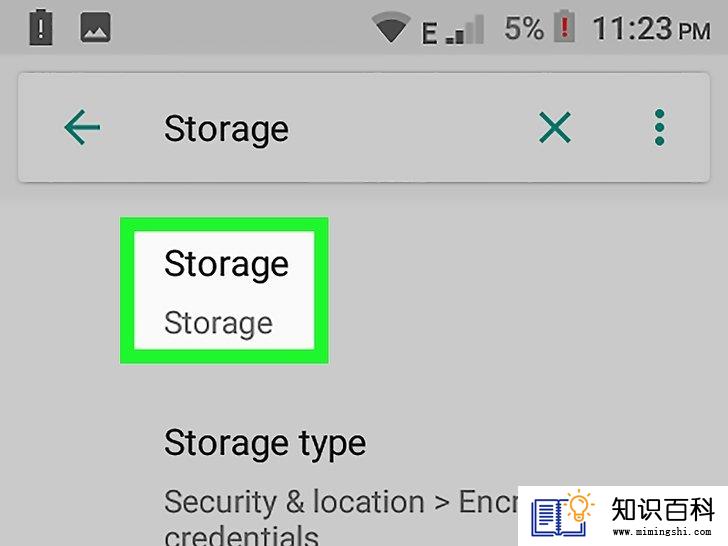
Task: Clear the search text with X icon
Action: click(555, 127)
